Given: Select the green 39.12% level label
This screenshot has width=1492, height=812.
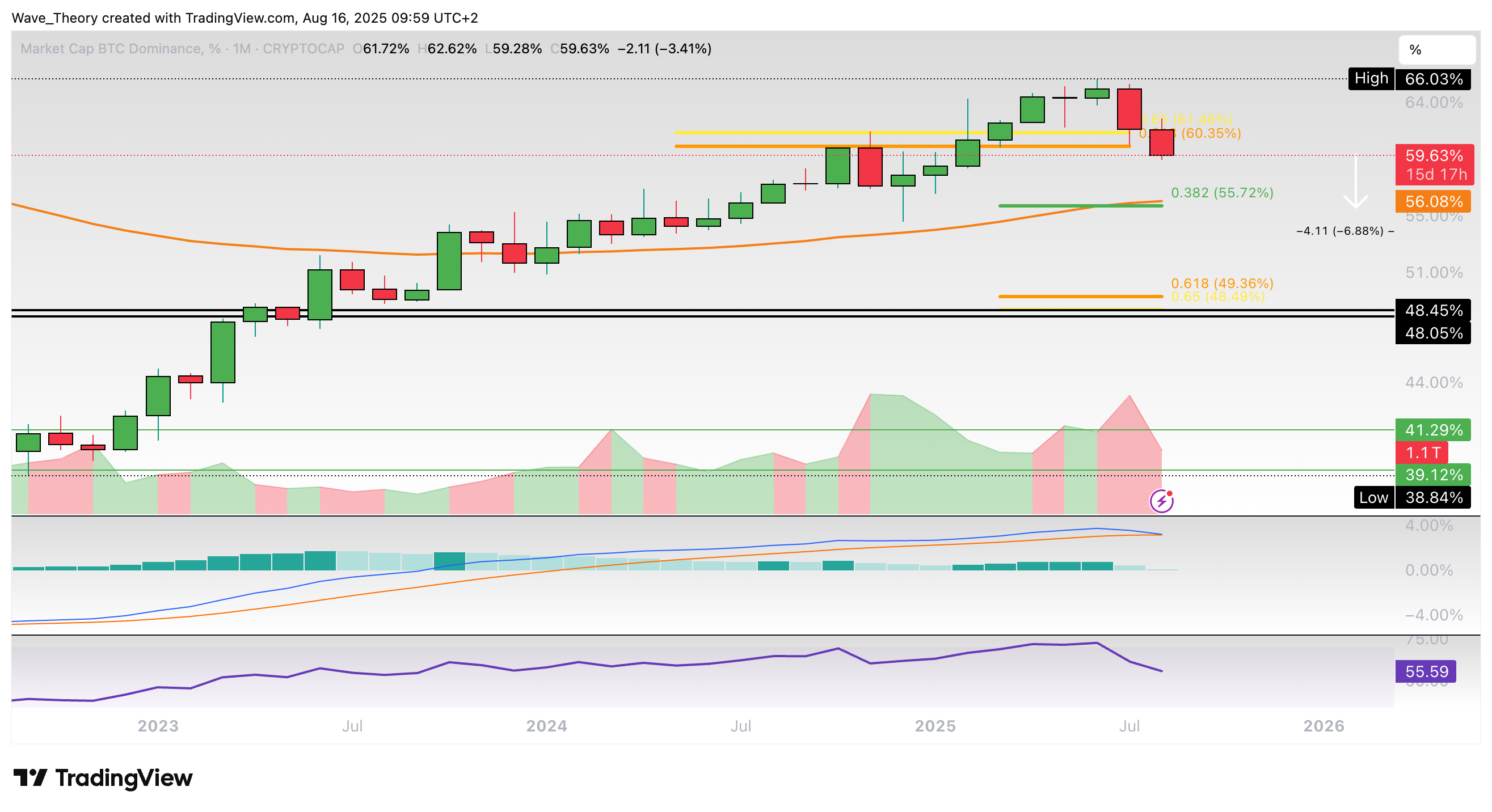Looking at the screenshot, I should coord(1433,475).
